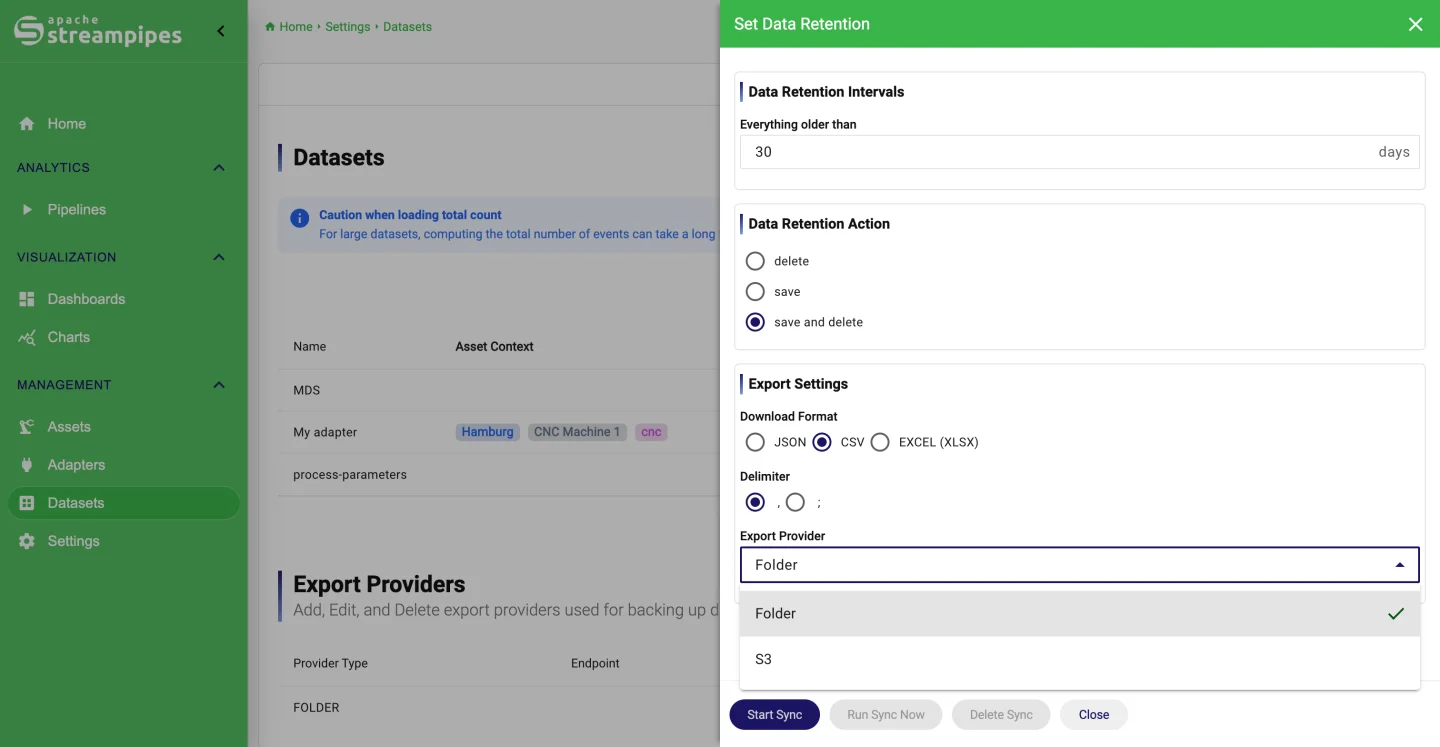Close the Set Data Retention panel
Image resolution: width=1440 pixels, height=747 pixels.
[x=1415, y=24]
